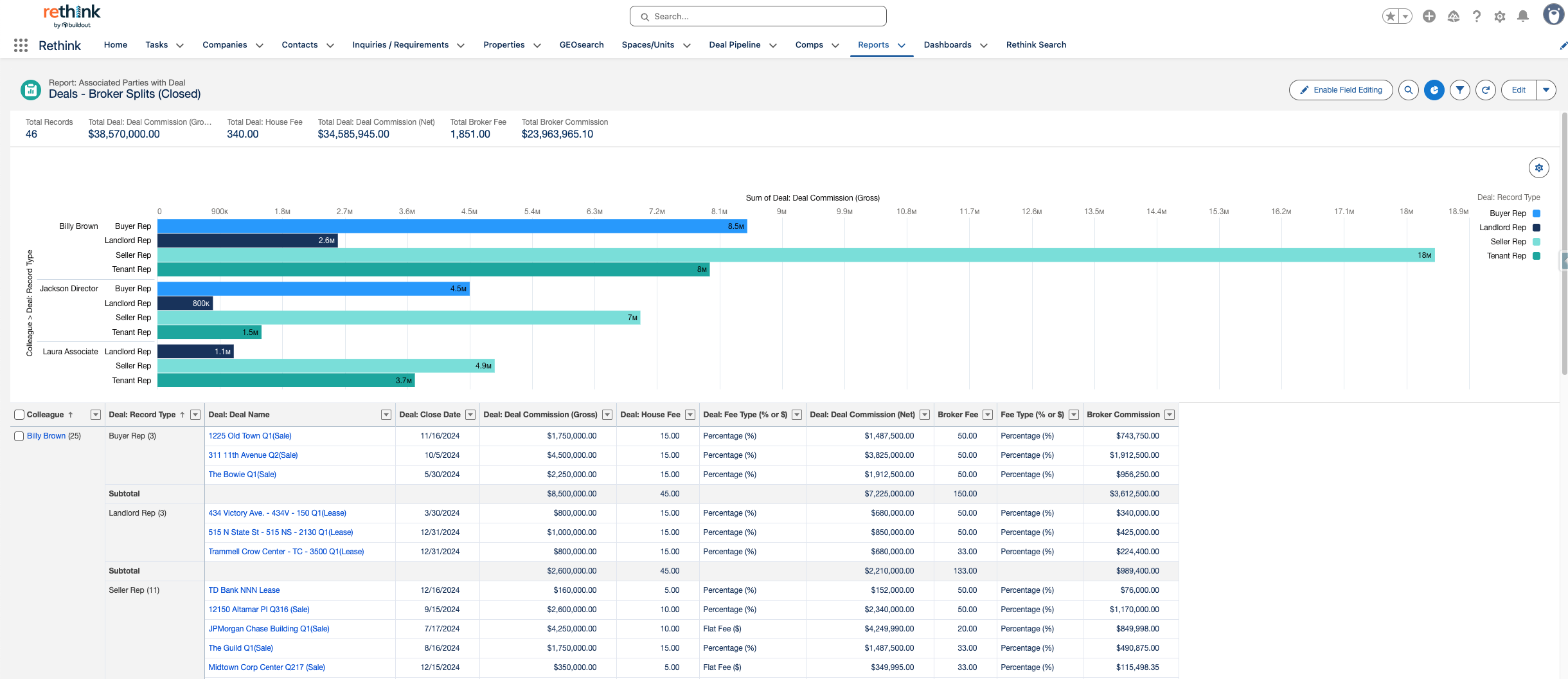Click Enable Field Editing button
1568x679 pixels.
click(1341, 90)
